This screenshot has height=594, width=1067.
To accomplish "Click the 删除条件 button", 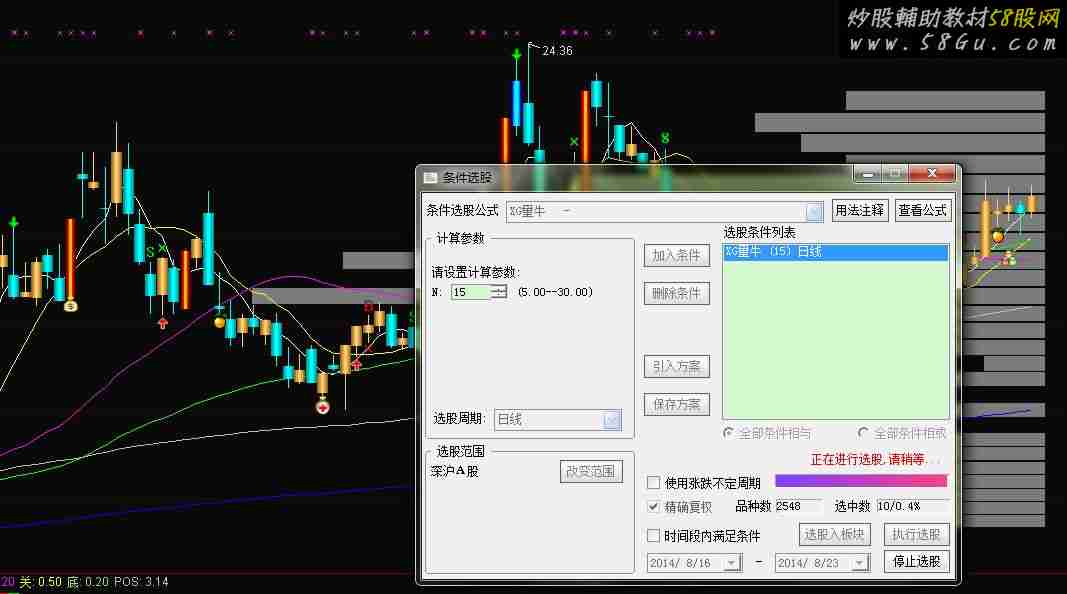I will coord(676,293).
